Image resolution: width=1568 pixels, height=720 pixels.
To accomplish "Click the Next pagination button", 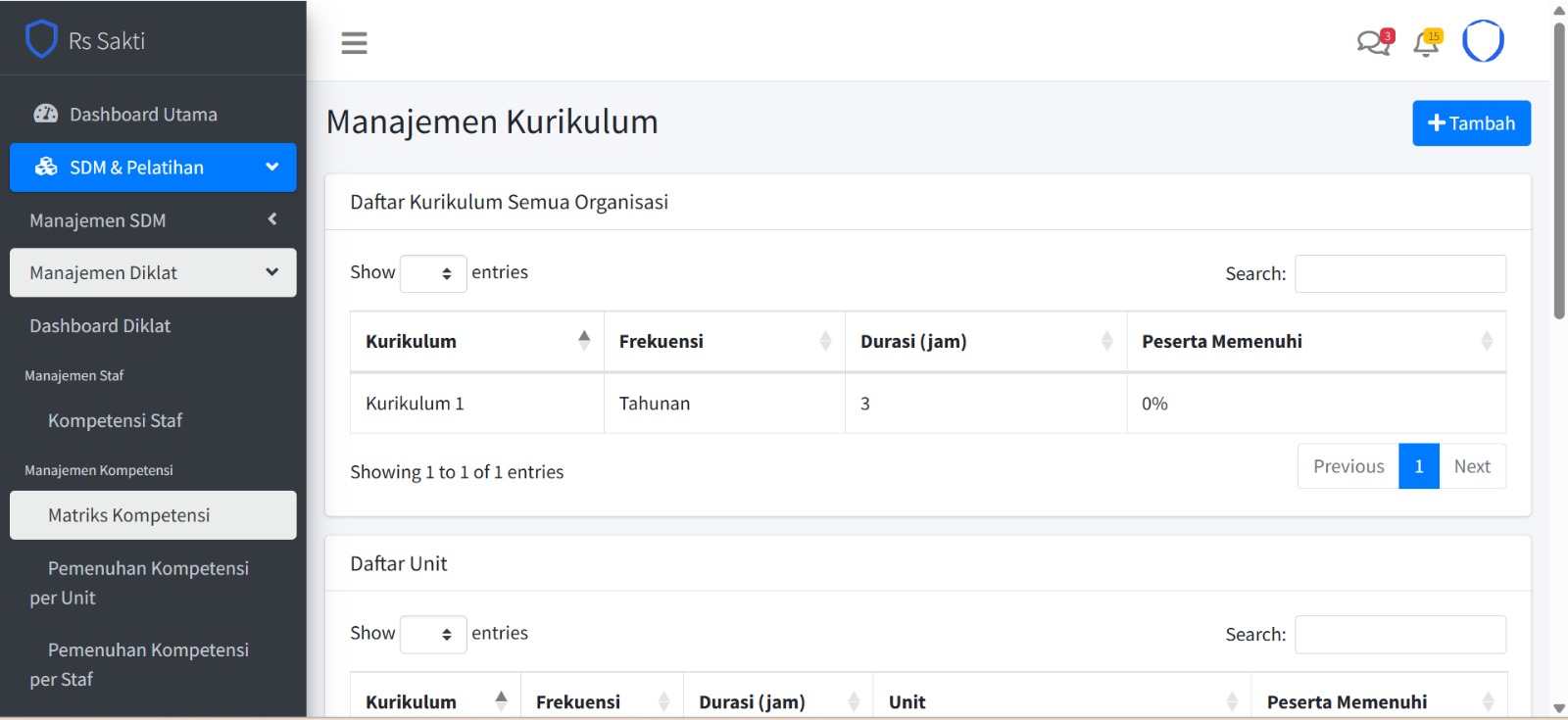I will [x=1472, y=466].
